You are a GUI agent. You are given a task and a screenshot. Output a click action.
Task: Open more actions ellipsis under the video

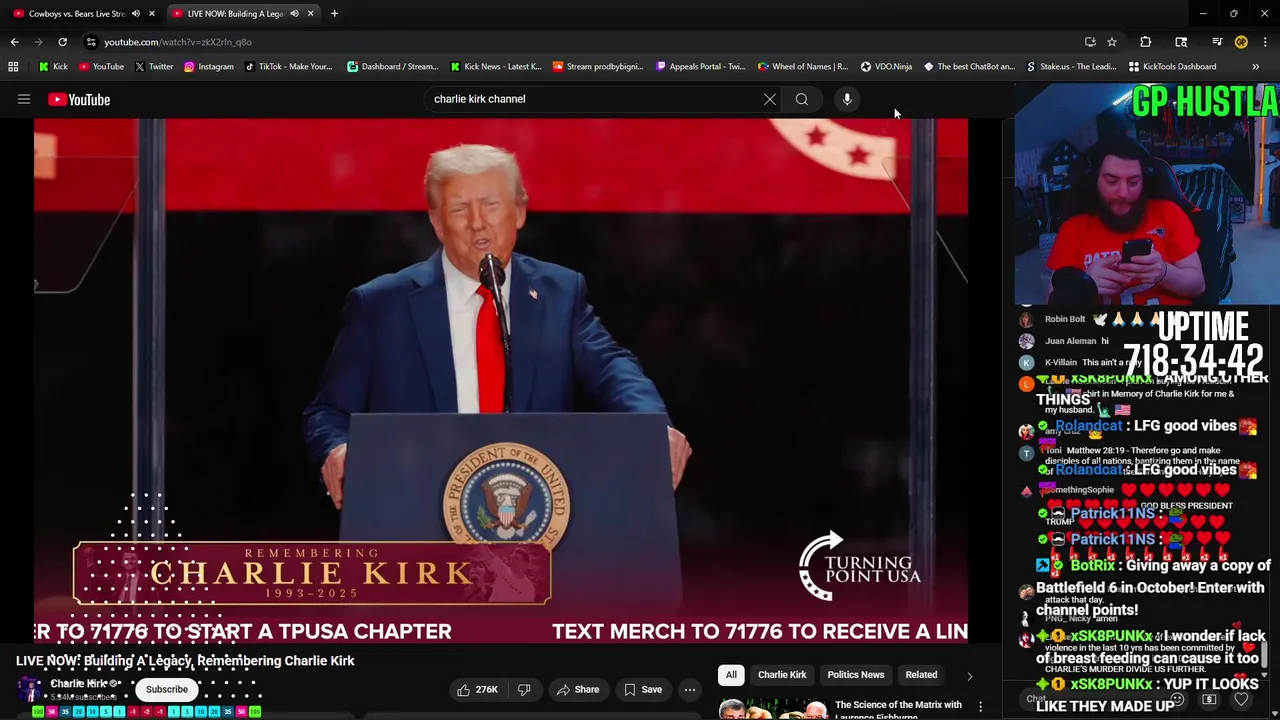point(689,689)
